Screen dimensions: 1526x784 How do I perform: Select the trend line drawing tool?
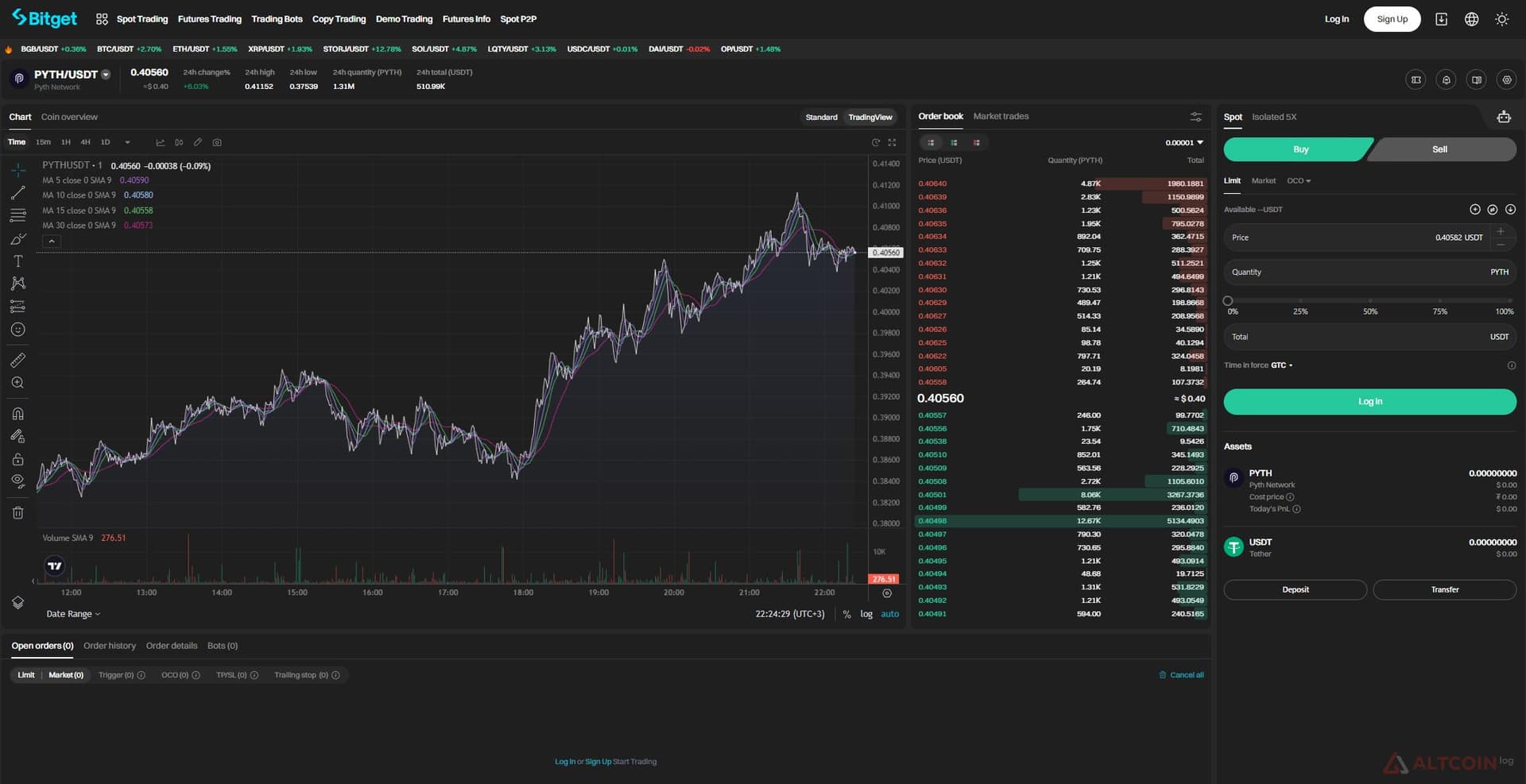point(18,193)
